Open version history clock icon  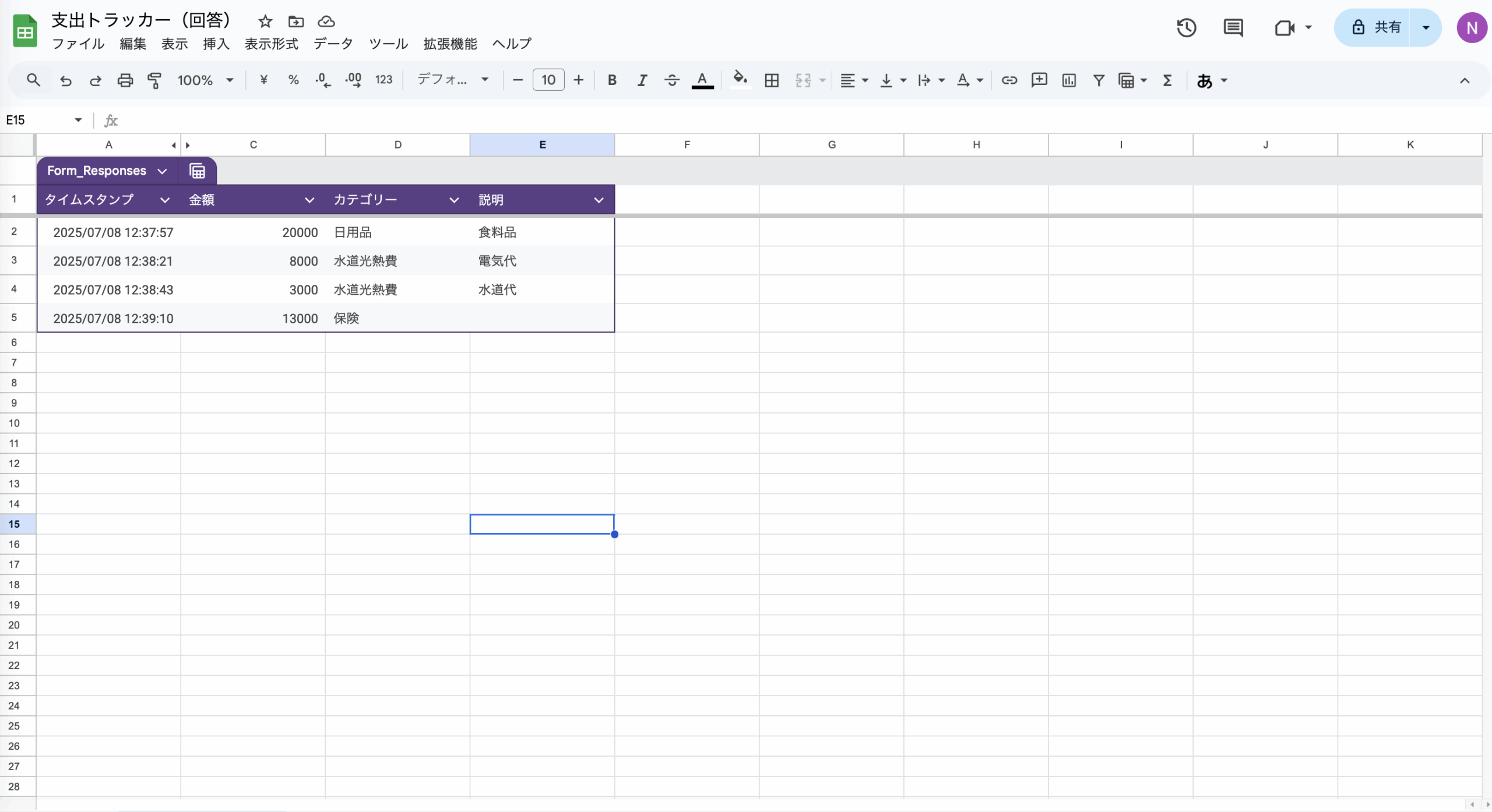coord(1186,27)
